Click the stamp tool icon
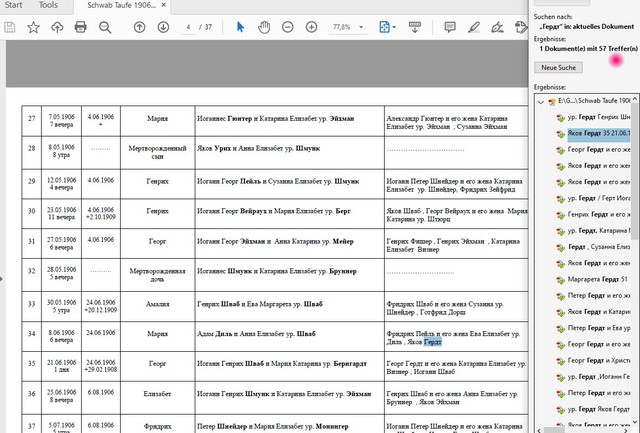The height and width of the screenshot is (433, 640). point(521,27)
